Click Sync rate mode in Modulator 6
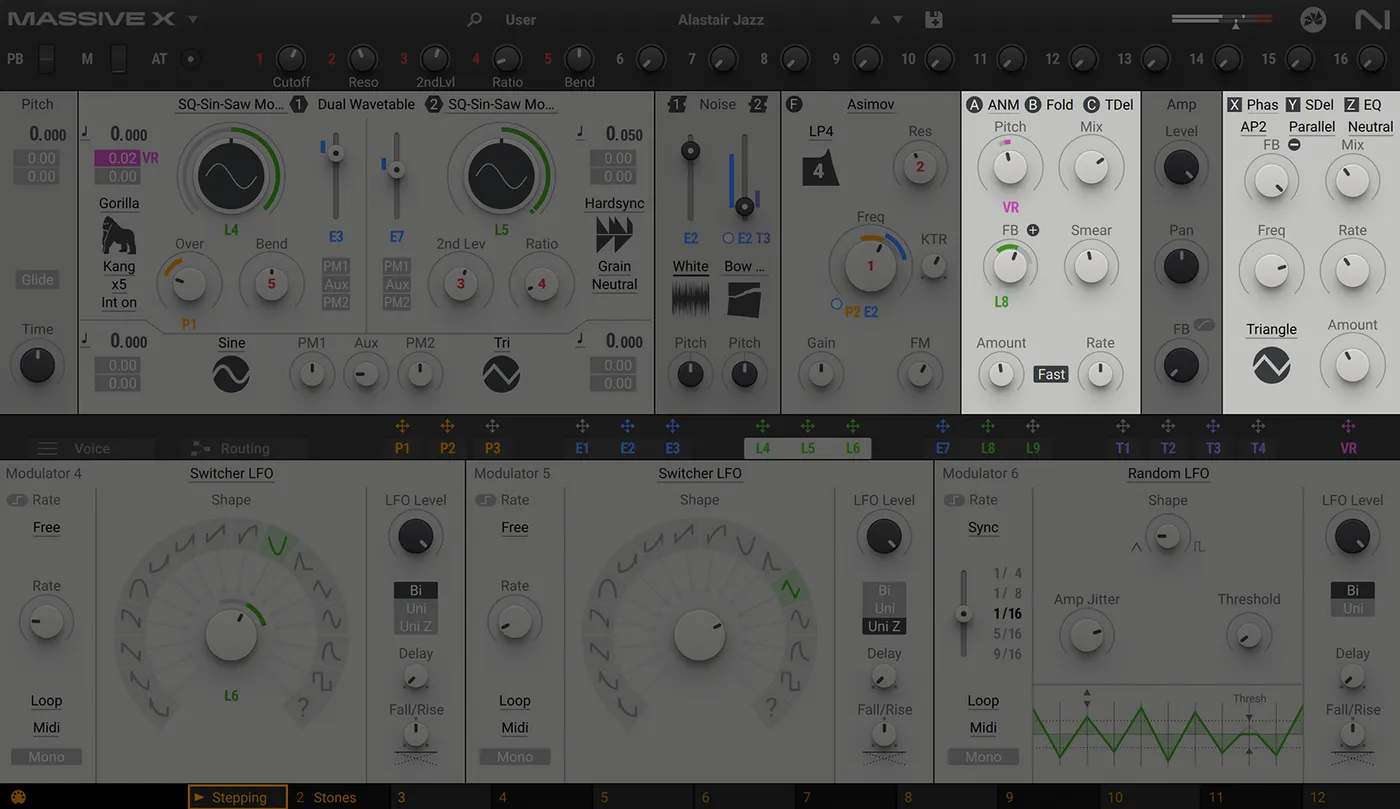 [x=983, y=527]
